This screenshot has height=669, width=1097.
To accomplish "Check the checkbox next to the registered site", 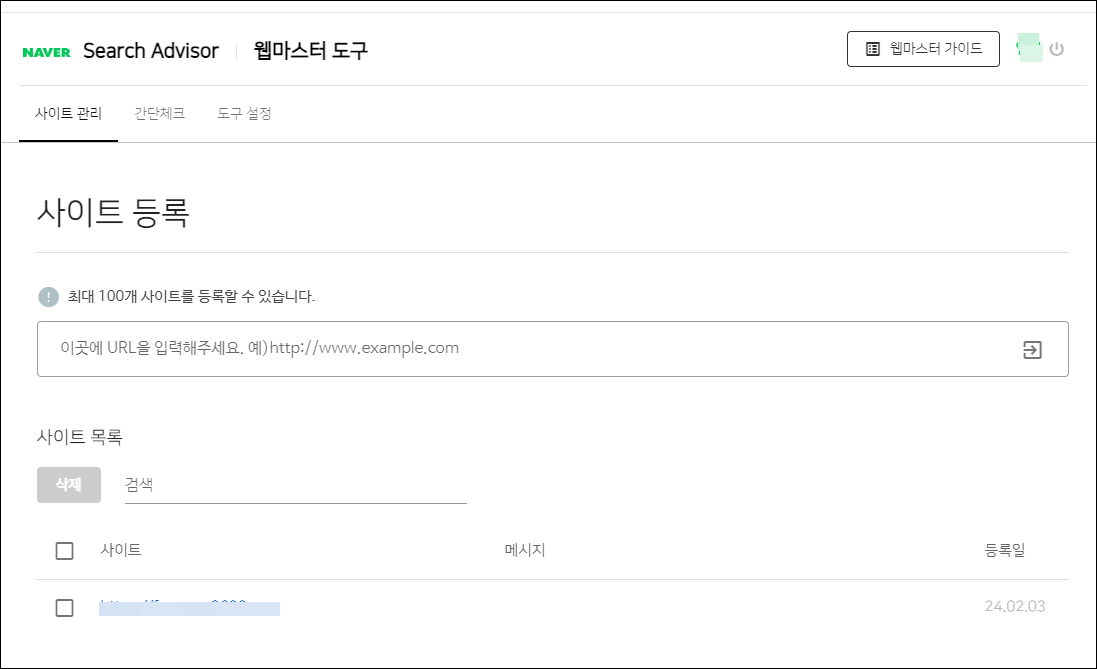I will coord(65,606).
